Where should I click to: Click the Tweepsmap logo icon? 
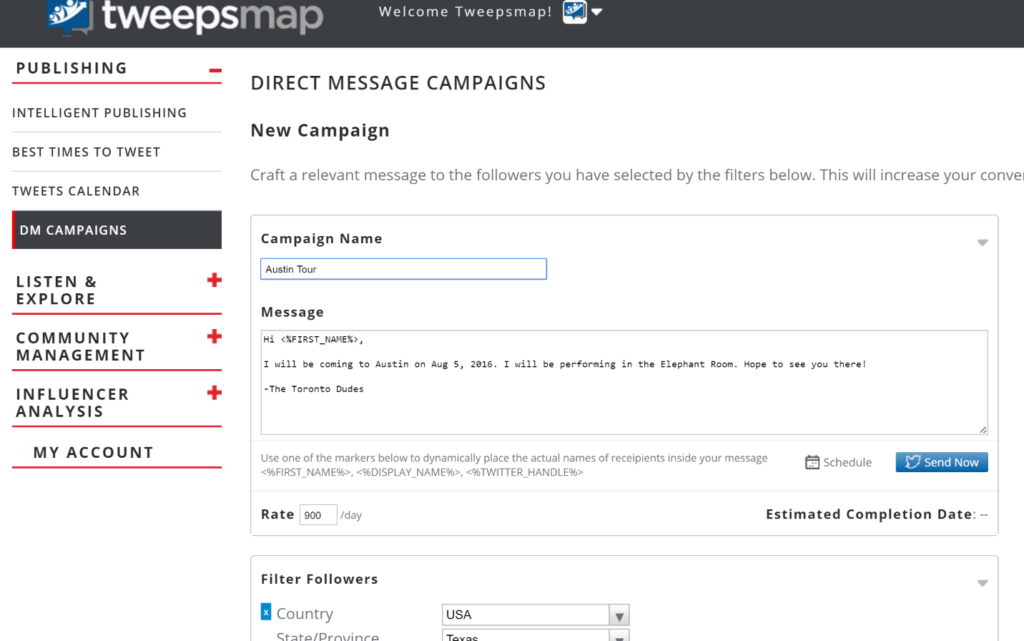(x=70, y=14)
